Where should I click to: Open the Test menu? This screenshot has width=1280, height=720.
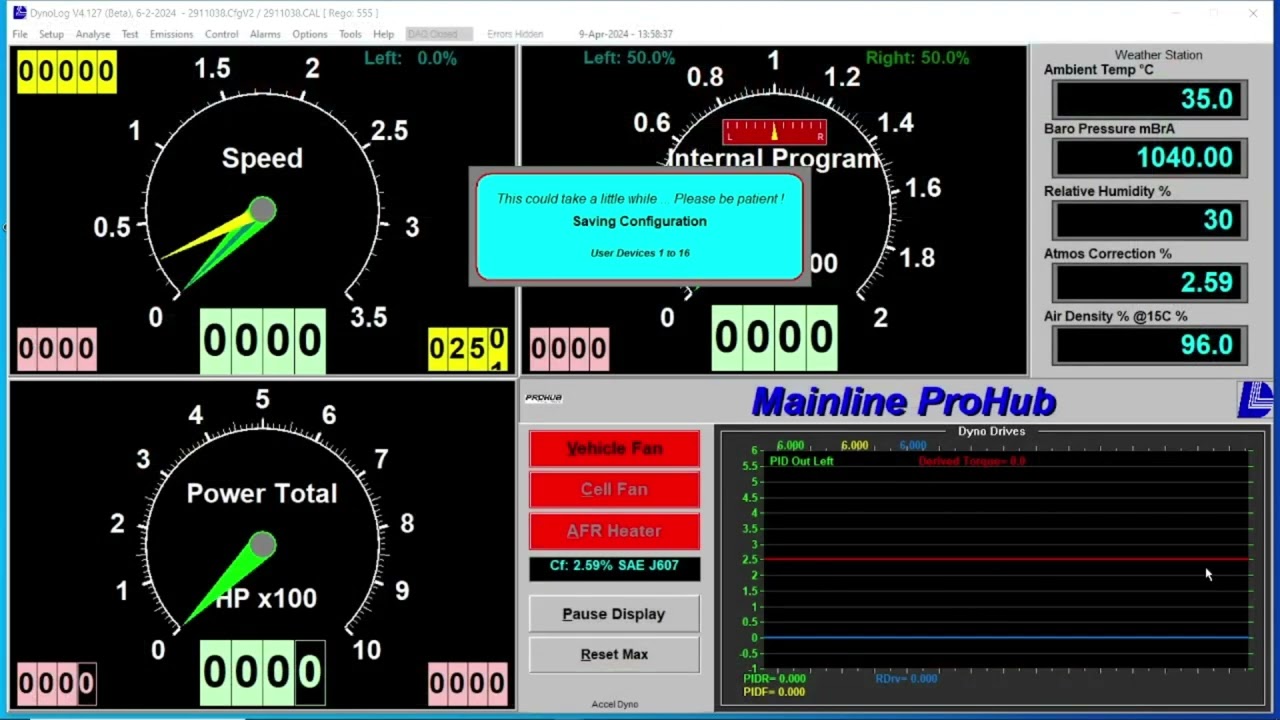click(130, 34)
